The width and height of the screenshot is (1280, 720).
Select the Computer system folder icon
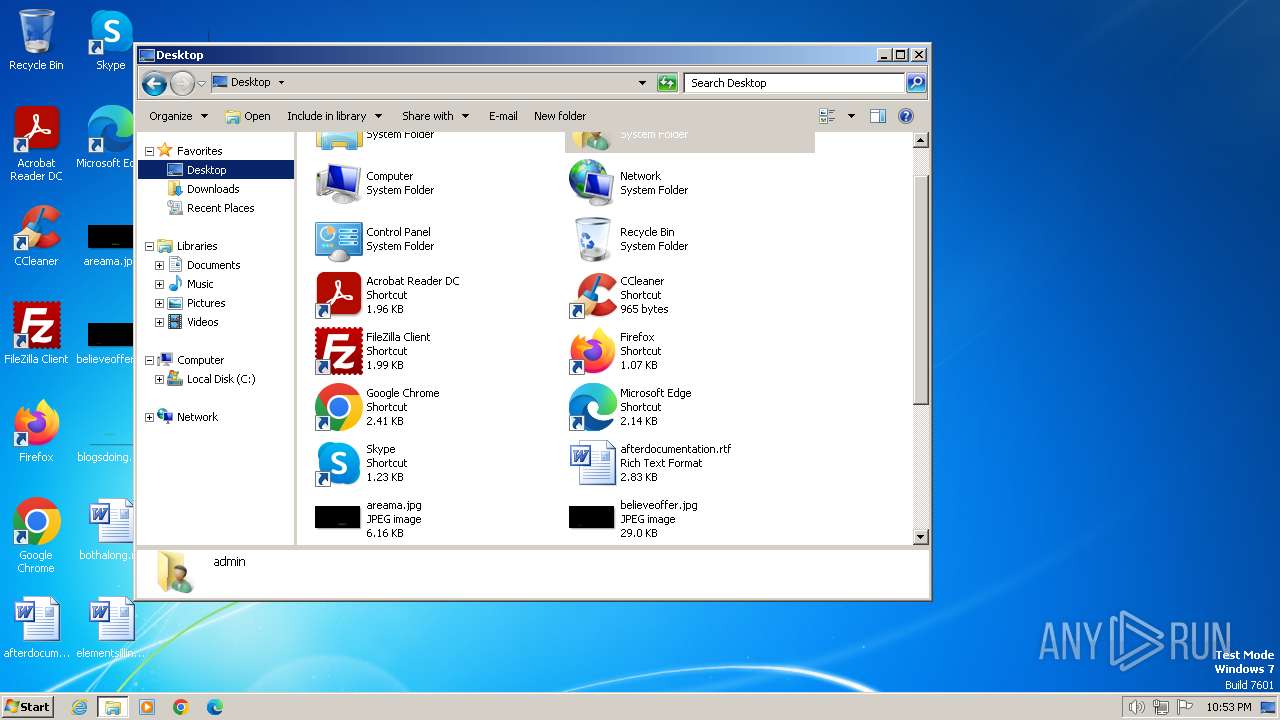338,183
